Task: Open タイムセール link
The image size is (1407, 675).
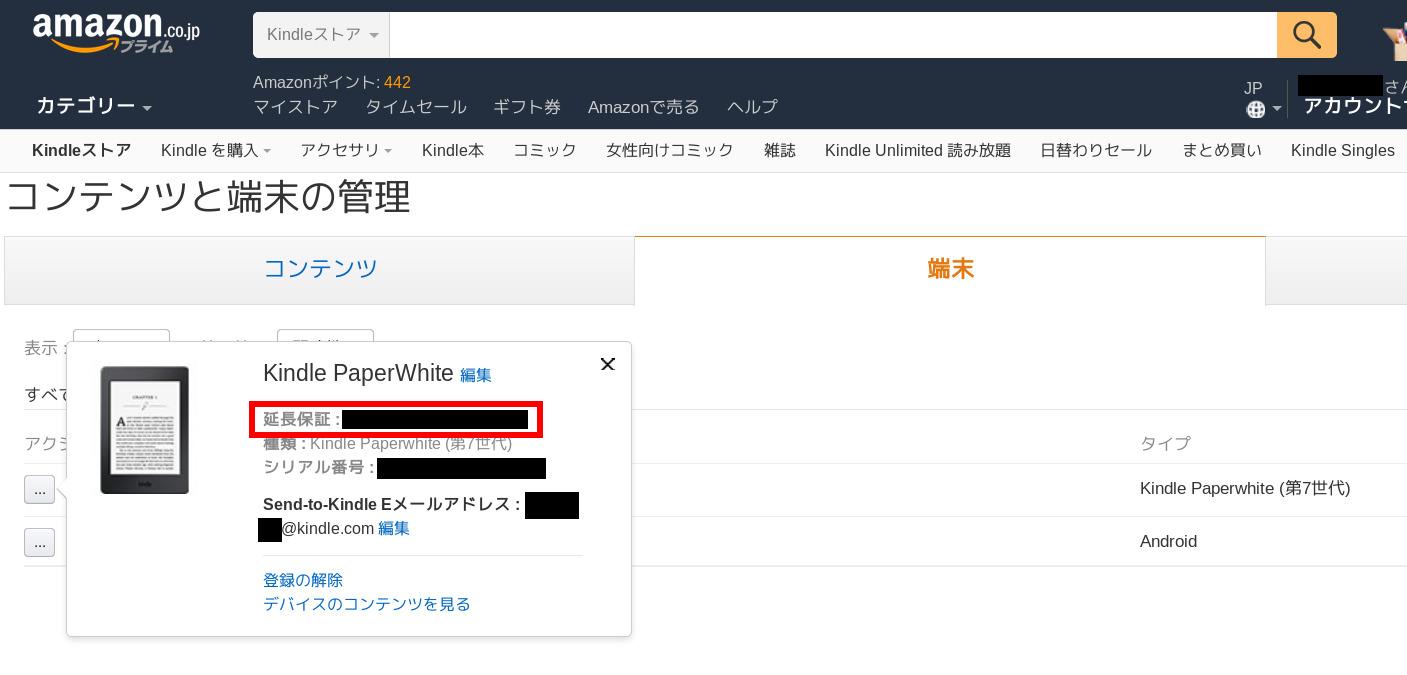Action: point(416,107)
